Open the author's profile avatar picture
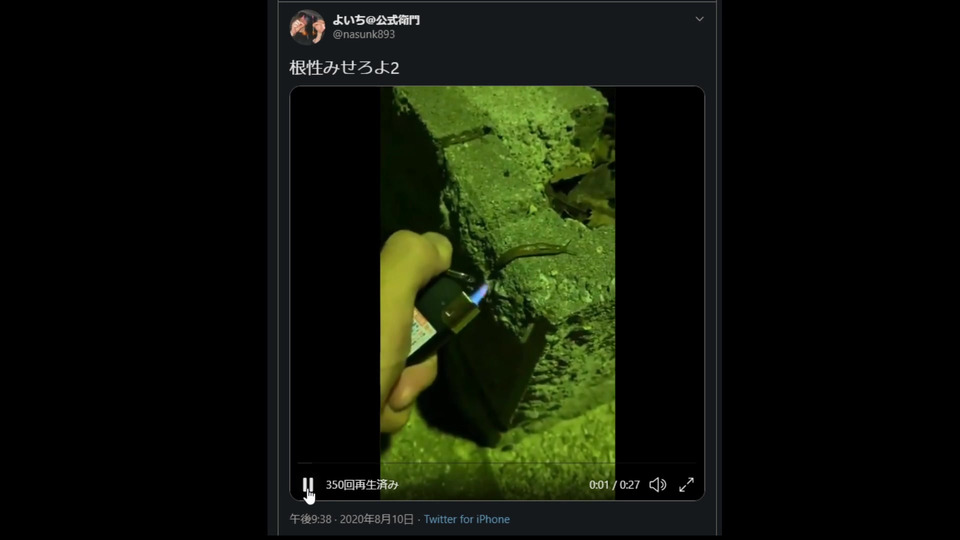 [307, 28]
